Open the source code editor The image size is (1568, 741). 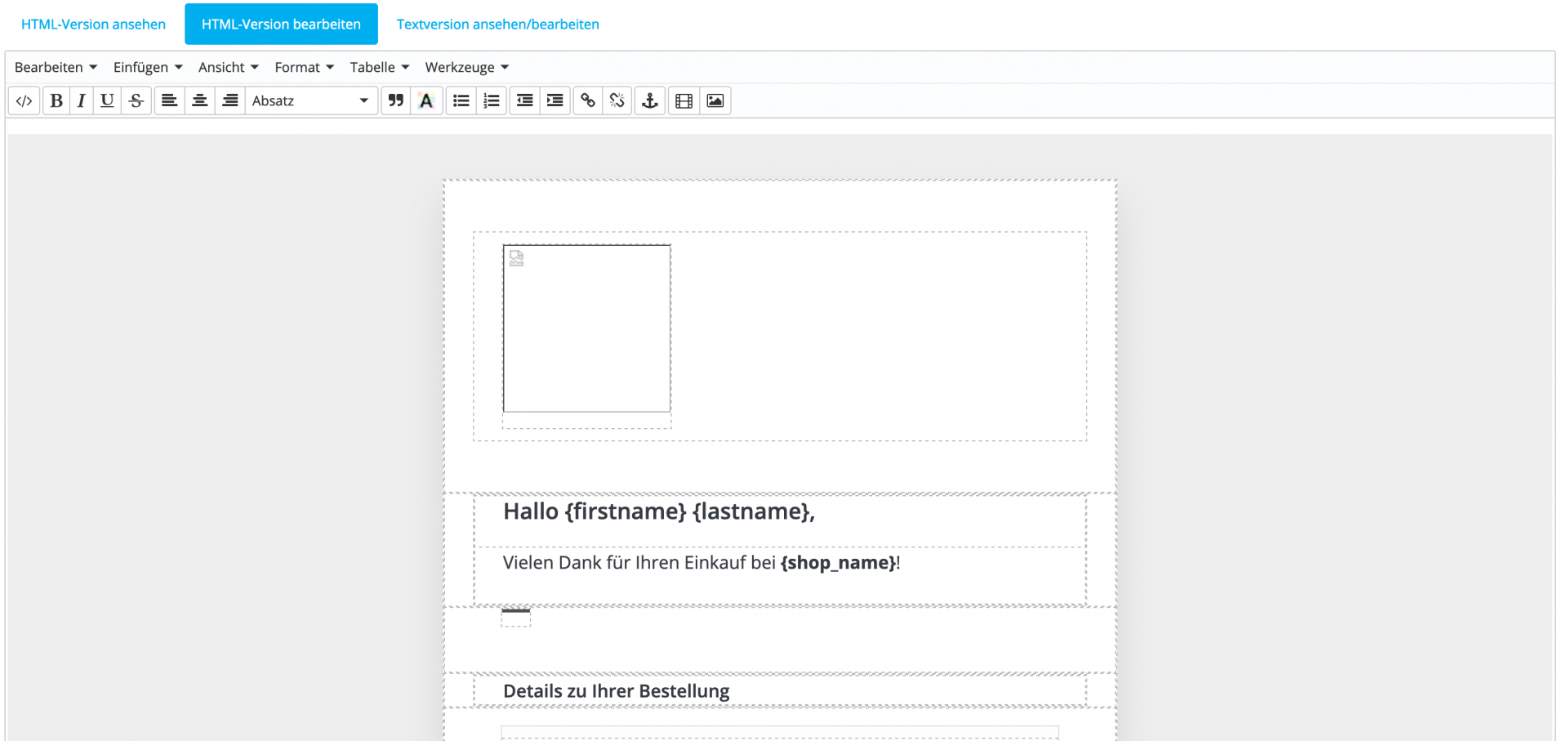[24, 100]
